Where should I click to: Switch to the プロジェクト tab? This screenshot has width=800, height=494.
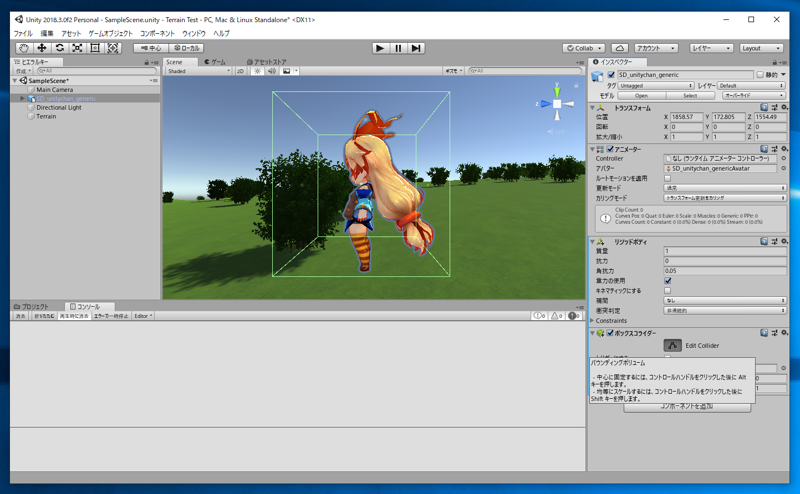[32, 307]
